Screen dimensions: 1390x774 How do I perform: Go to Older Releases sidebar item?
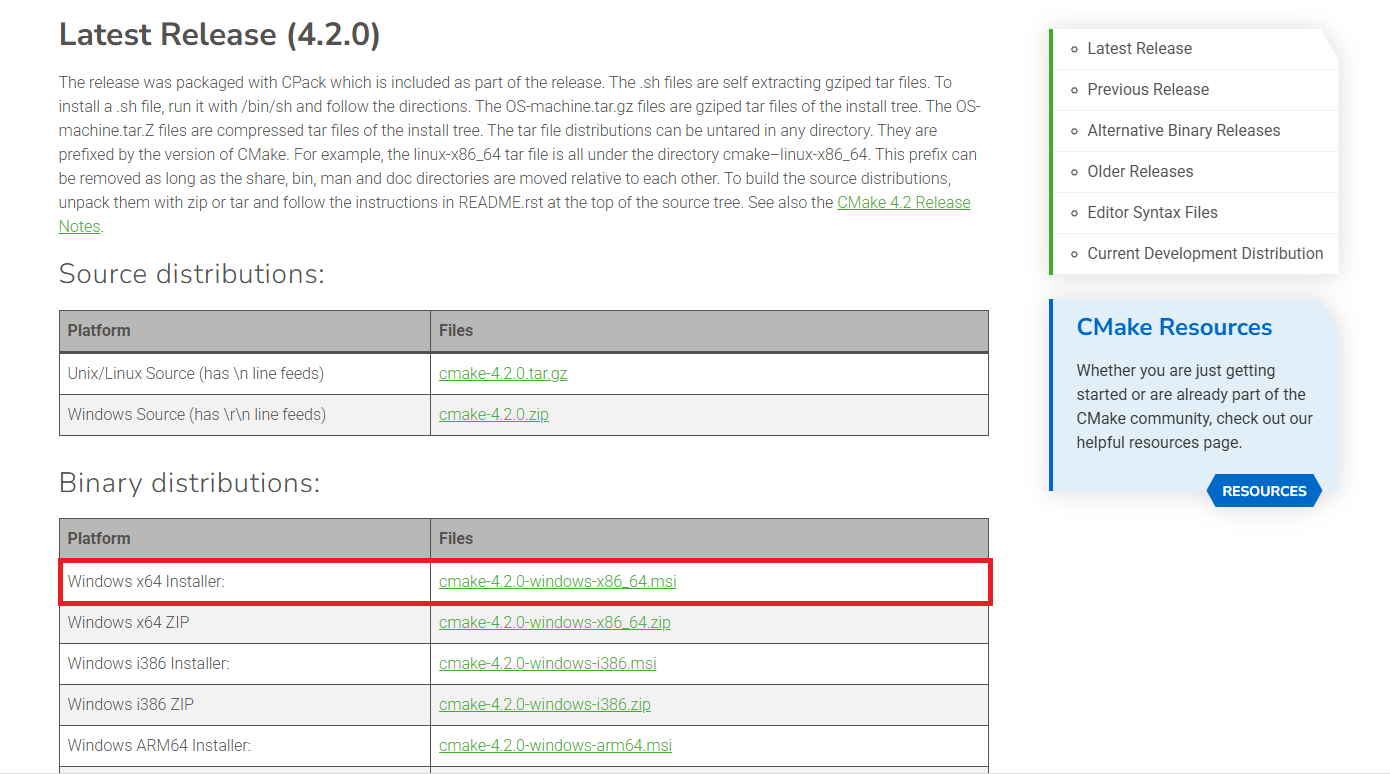point(1140,171)
